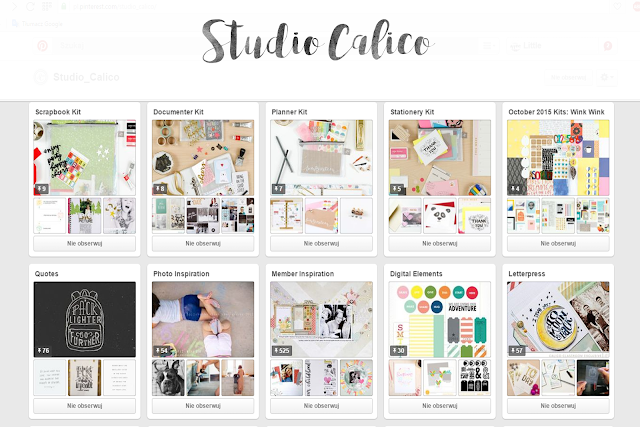640x427 pixels.
Task: Toggle Nie obserwuj under Letterpress board
Action: point(558,406)
